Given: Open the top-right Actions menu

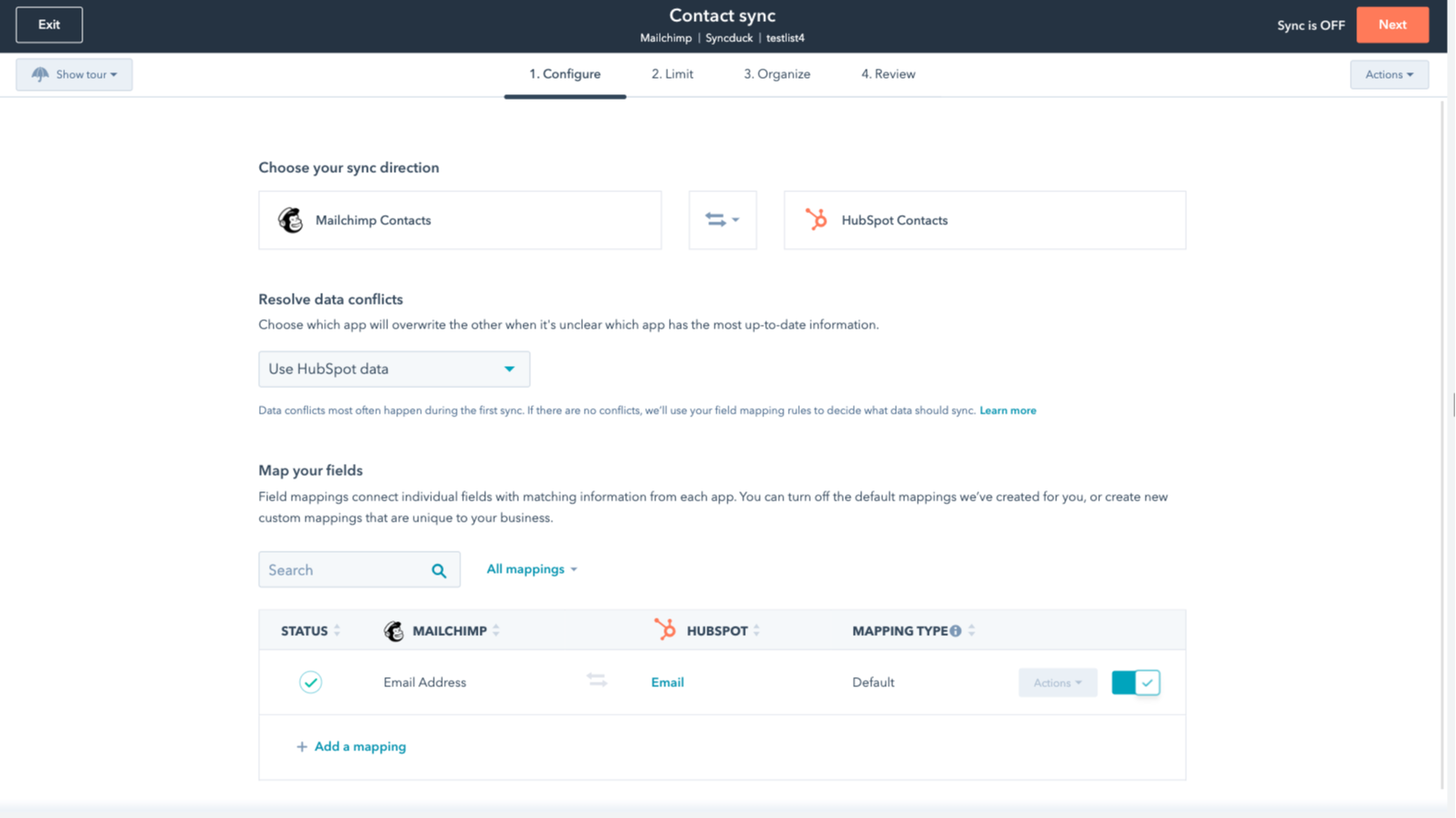Looking at the screenshot, I should (1389, 75).
